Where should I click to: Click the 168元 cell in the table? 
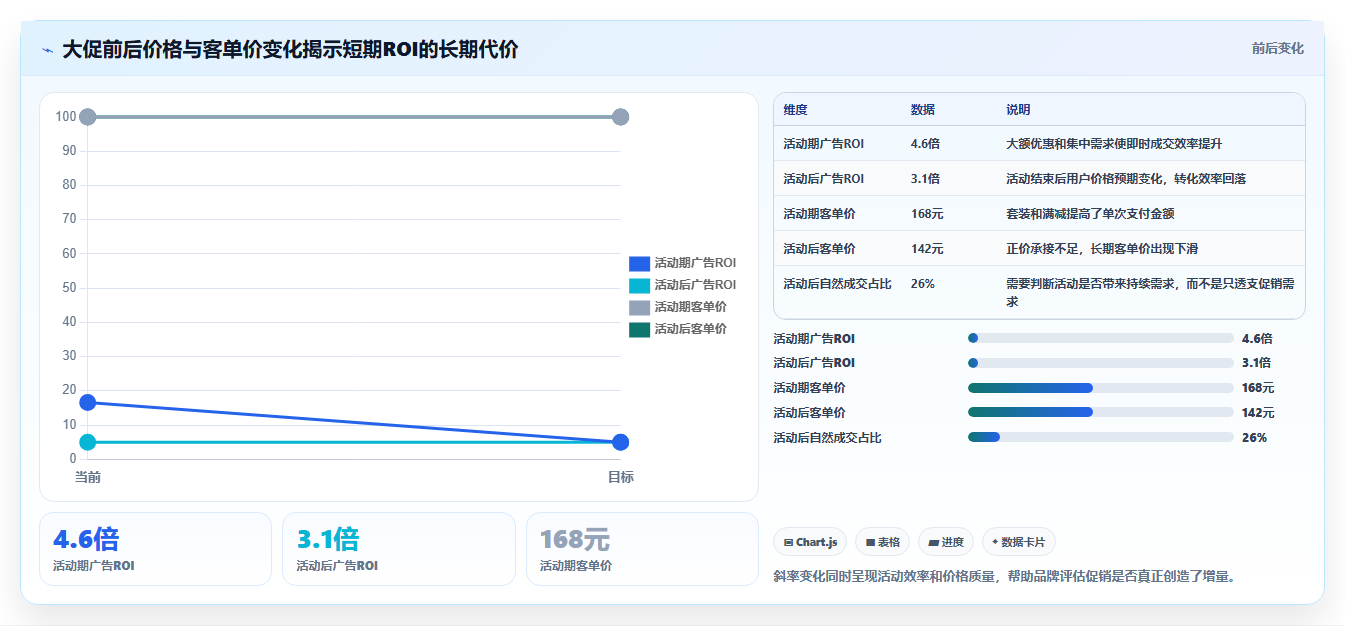coord(927,214)
